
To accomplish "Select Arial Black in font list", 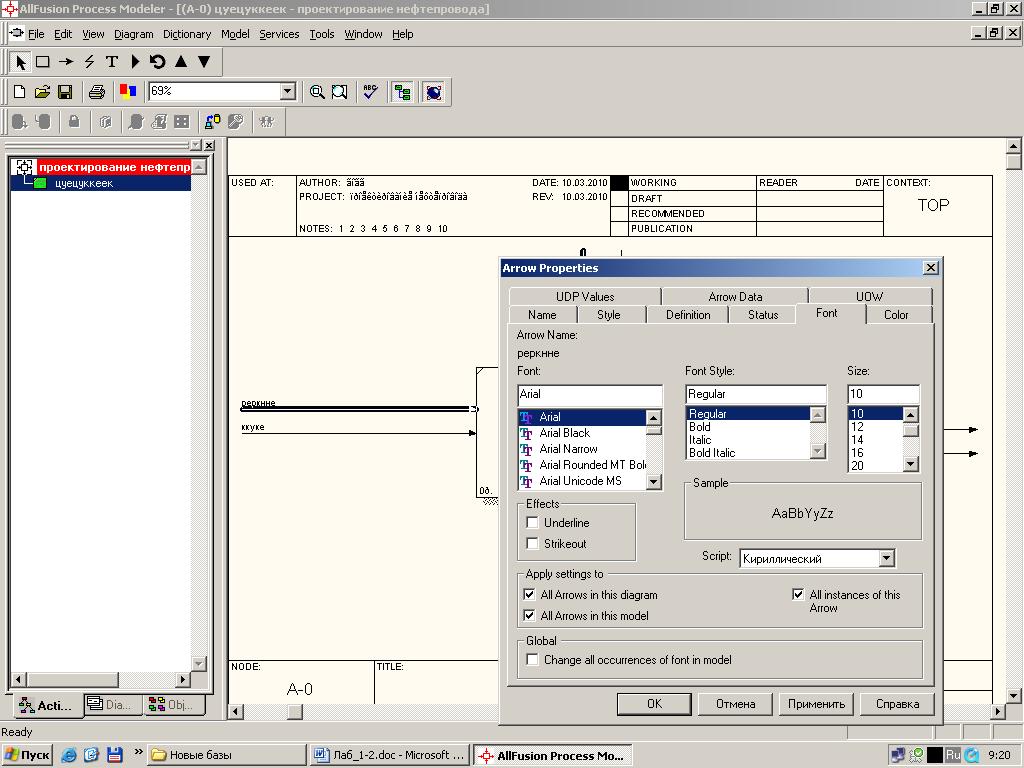I will pos(581,433).
